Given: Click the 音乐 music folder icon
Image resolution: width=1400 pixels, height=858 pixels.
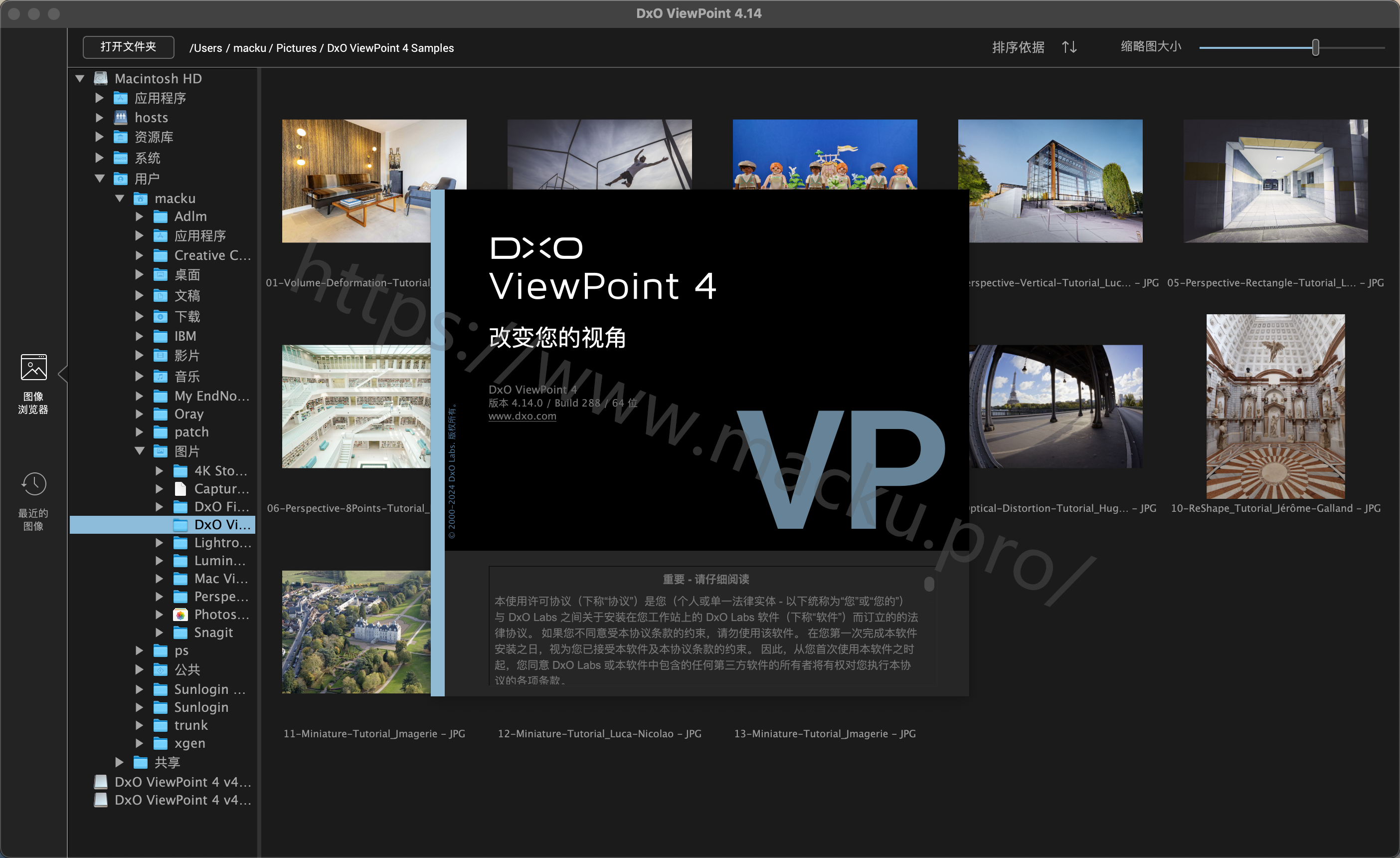Looking at the screenshot, I should point(161,377).
